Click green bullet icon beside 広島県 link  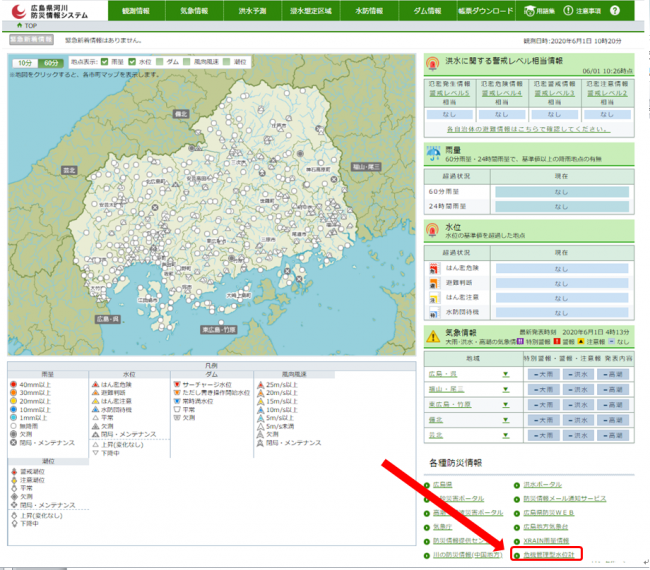[x=427, y=485]
